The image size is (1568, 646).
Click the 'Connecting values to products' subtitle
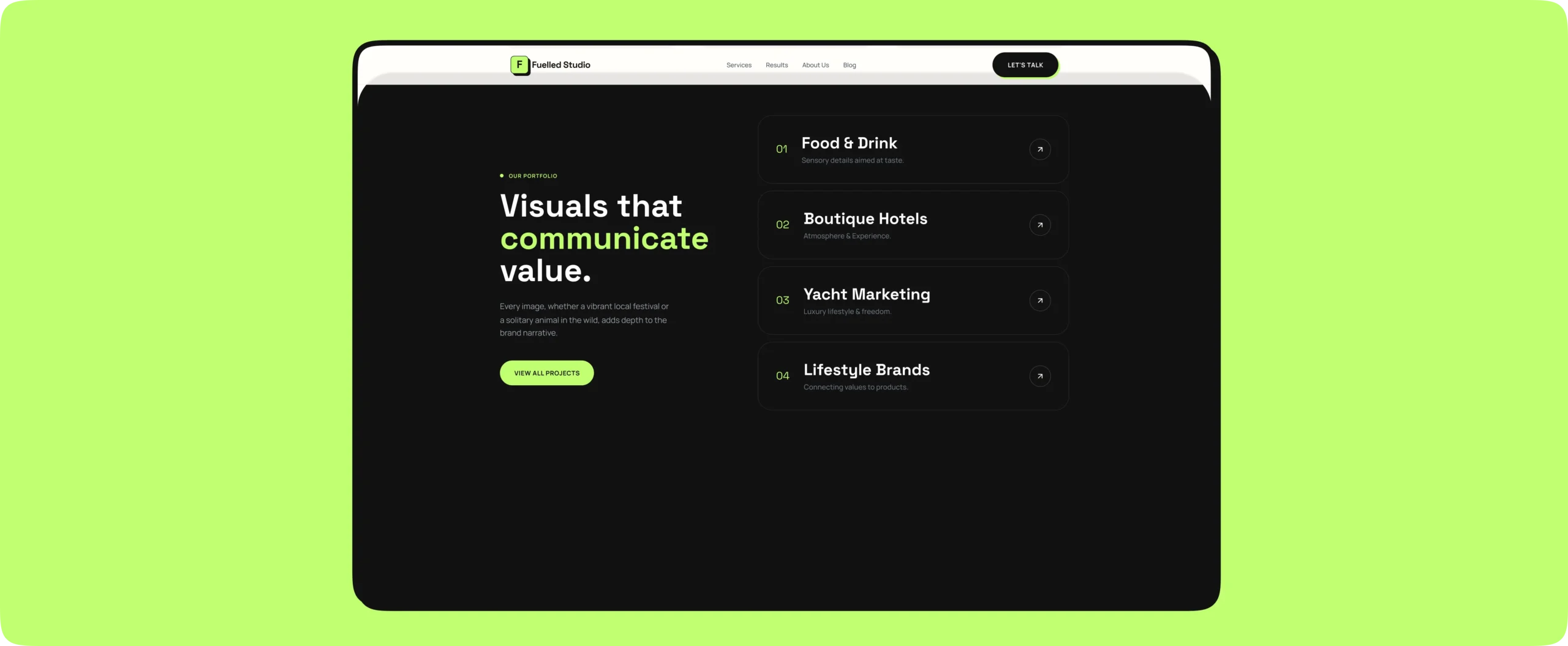[x=855, y=387]
